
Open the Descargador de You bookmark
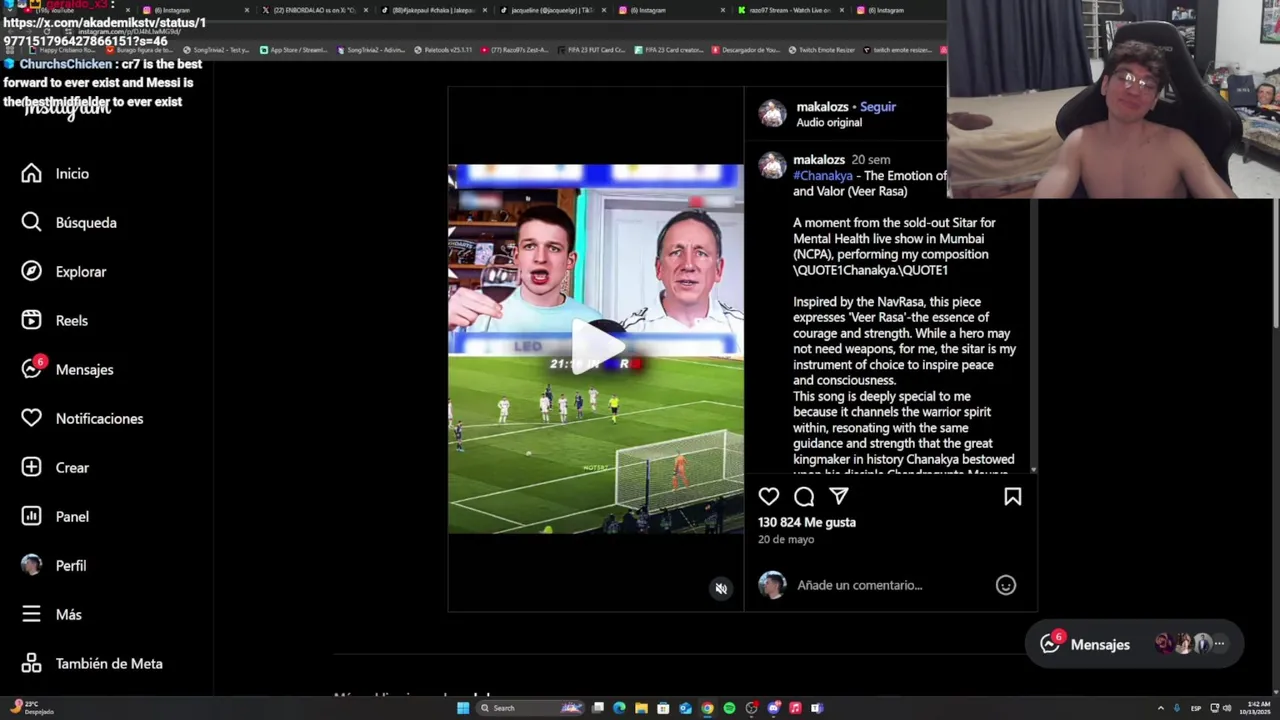coord(745,50)
